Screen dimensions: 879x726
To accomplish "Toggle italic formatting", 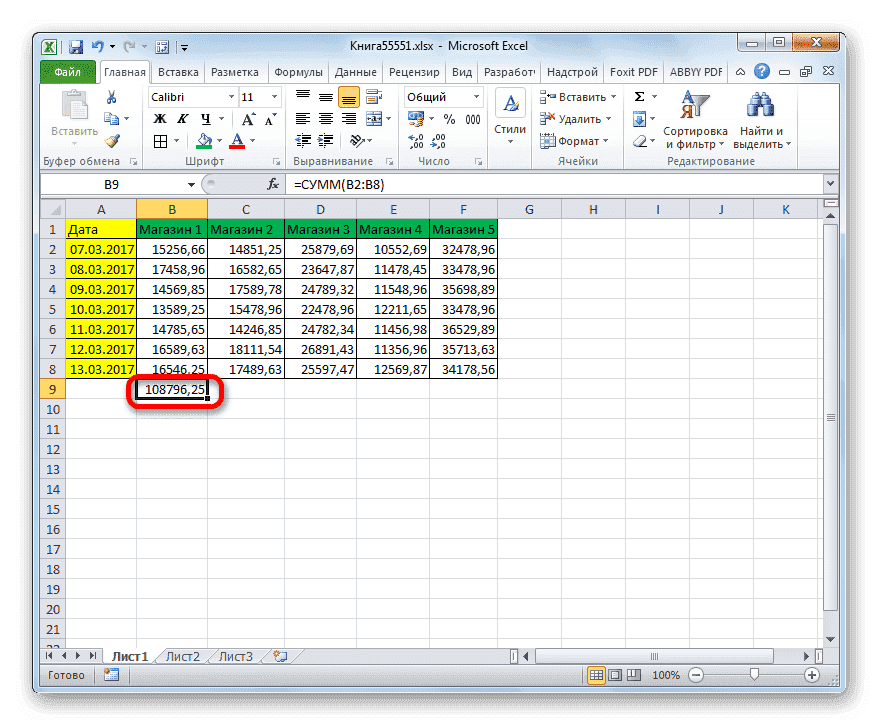I will pos(182,119).
